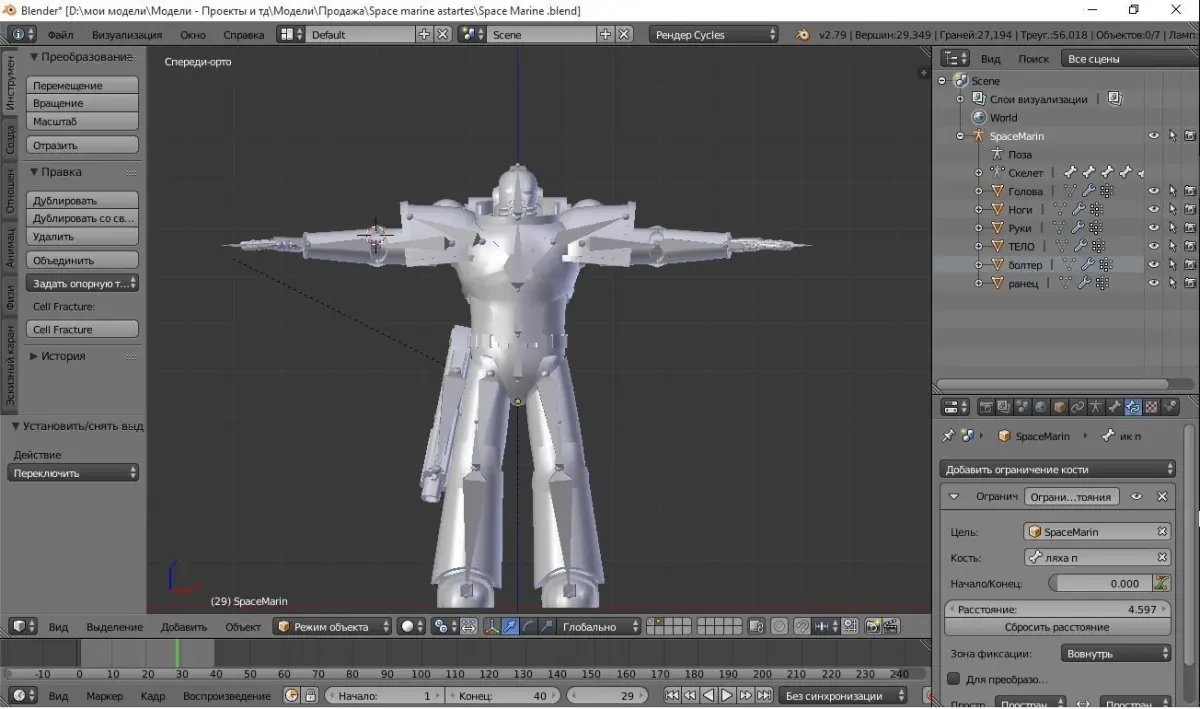Viewport: 1200px width, 709px height.
Task: Disable the bone constraint with eye icon
Action: [1136, 496]
